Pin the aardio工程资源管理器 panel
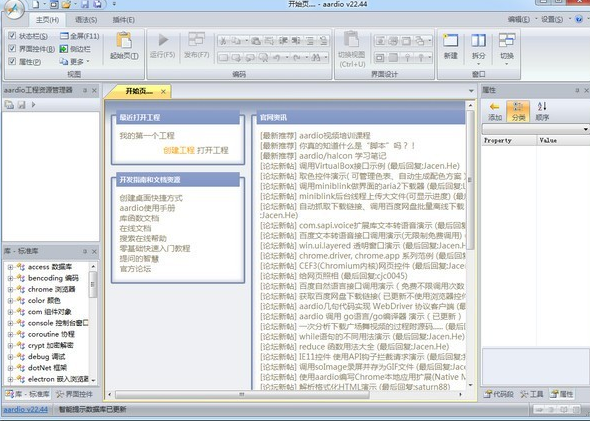This screenshot has width=590, height=421. [85, 90]
